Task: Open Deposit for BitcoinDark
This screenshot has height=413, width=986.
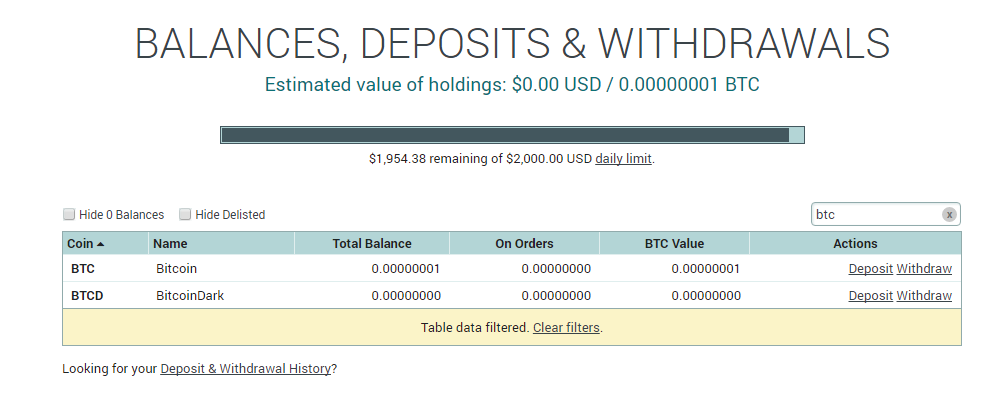Action: 870,295
